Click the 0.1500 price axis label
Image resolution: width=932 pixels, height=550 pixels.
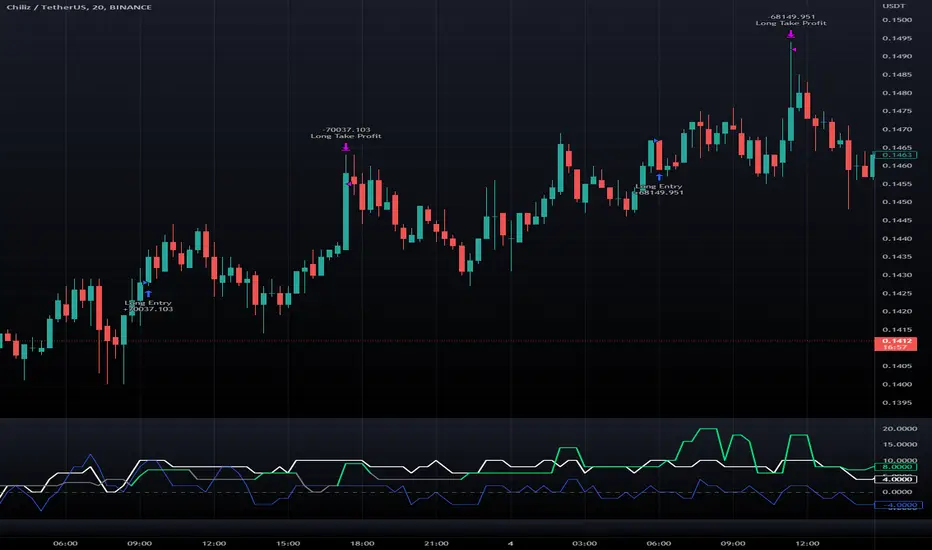[897, 20]
